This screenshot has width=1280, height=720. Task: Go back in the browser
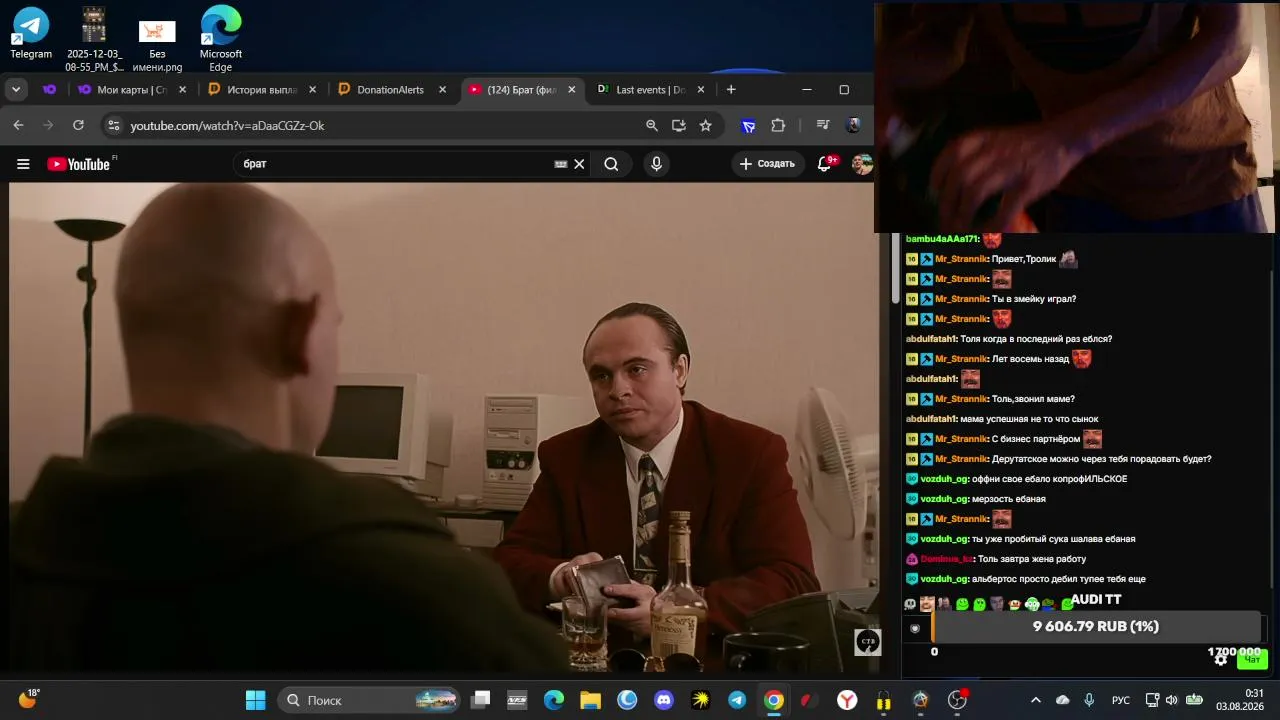pos(18,125)
